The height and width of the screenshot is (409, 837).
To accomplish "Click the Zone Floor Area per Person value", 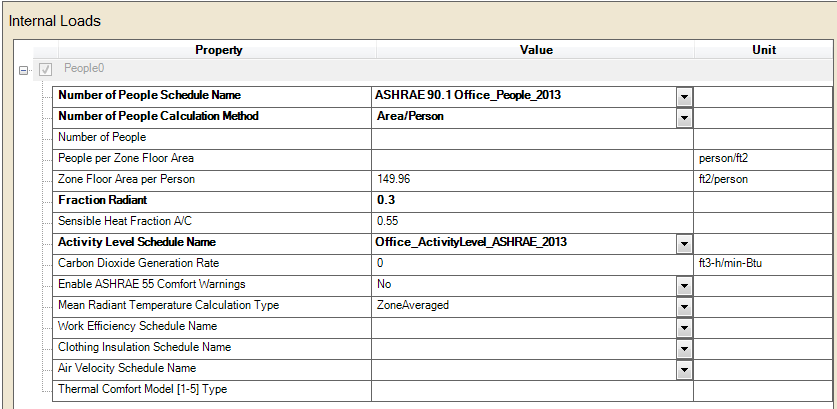I will [x=532, y=179].
